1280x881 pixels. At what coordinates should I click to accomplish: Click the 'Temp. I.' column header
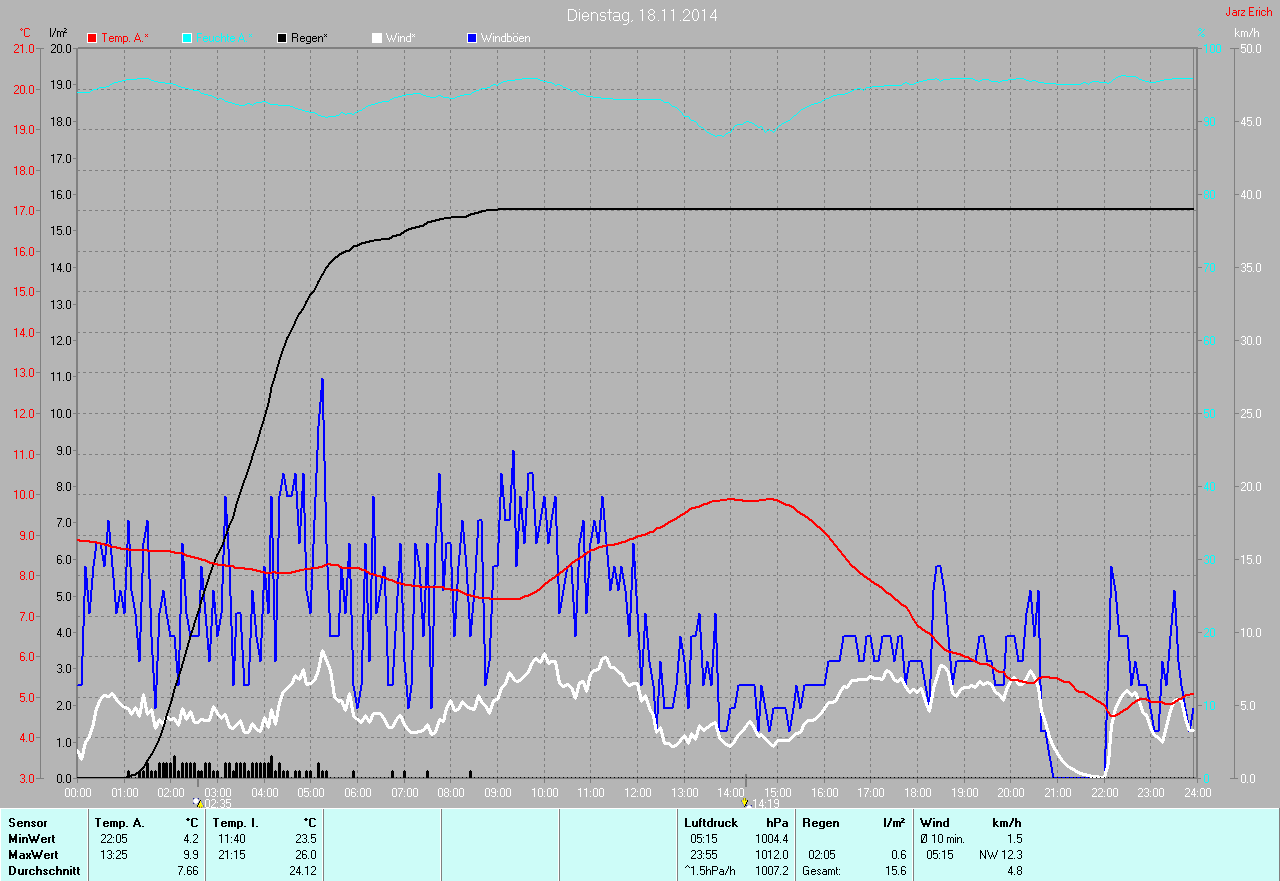click(236, 822)
